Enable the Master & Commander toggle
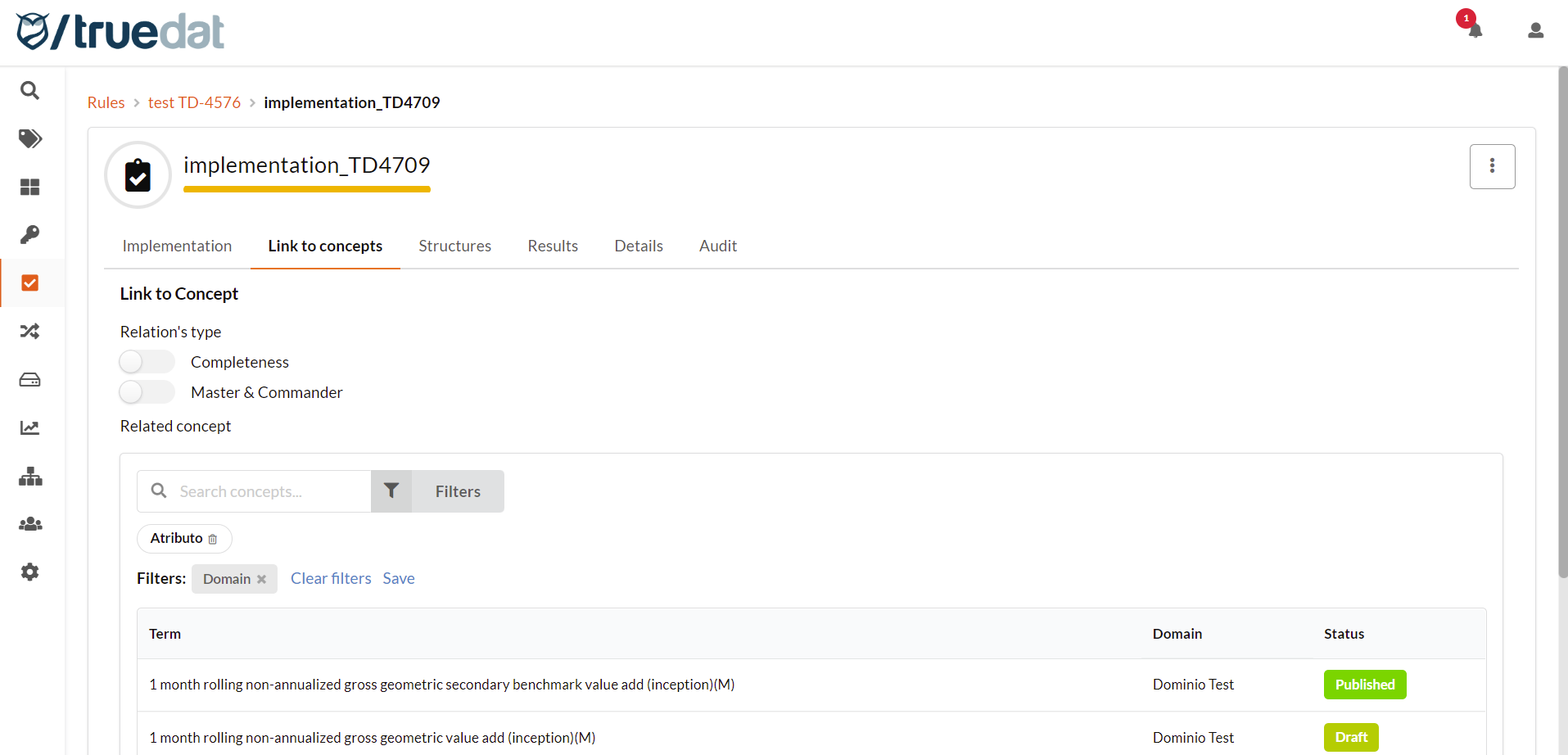Viewport: 1568px width, 755px height. point(147,392)
